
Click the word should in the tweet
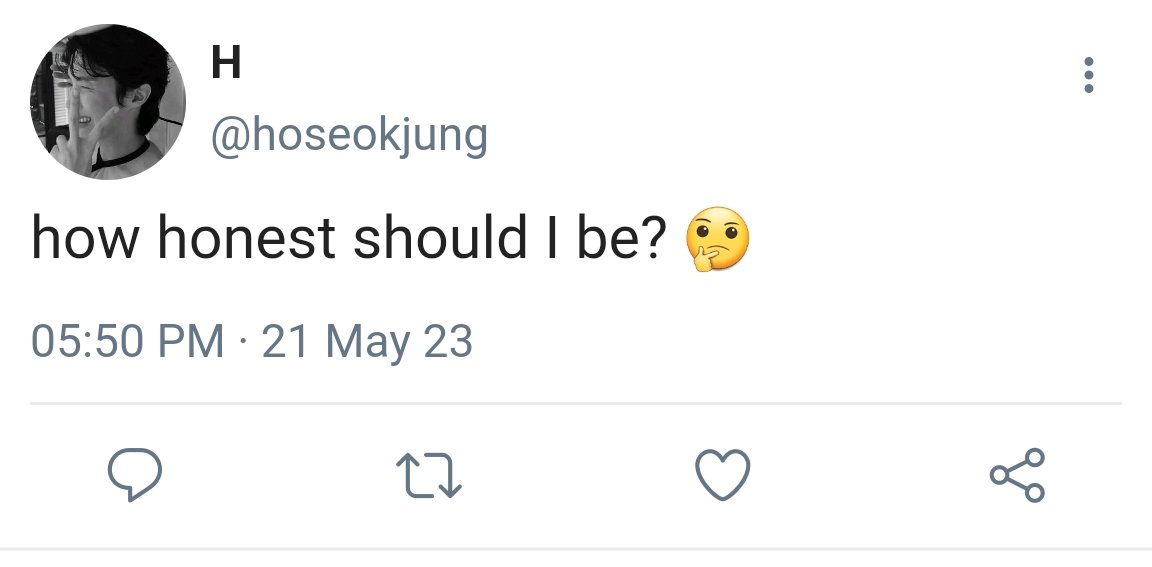439,239
